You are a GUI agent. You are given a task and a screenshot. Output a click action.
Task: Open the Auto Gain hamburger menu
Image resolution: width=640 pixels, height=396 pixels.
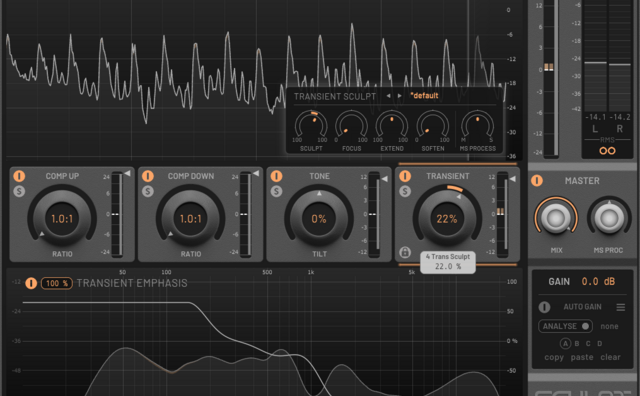pos(620,307)
